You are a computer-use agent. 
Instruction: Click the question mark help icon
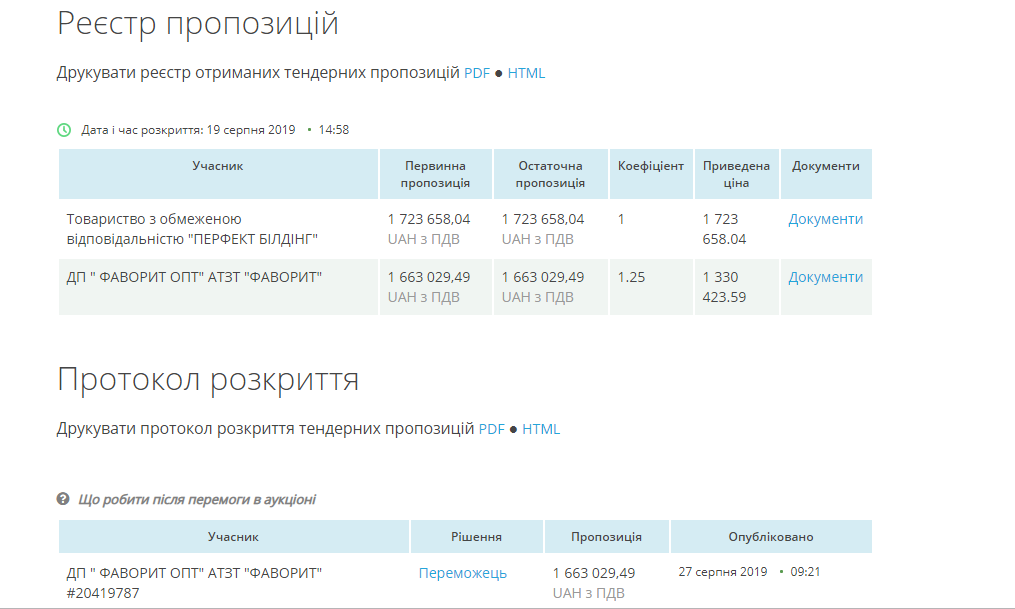pos(63,499)
